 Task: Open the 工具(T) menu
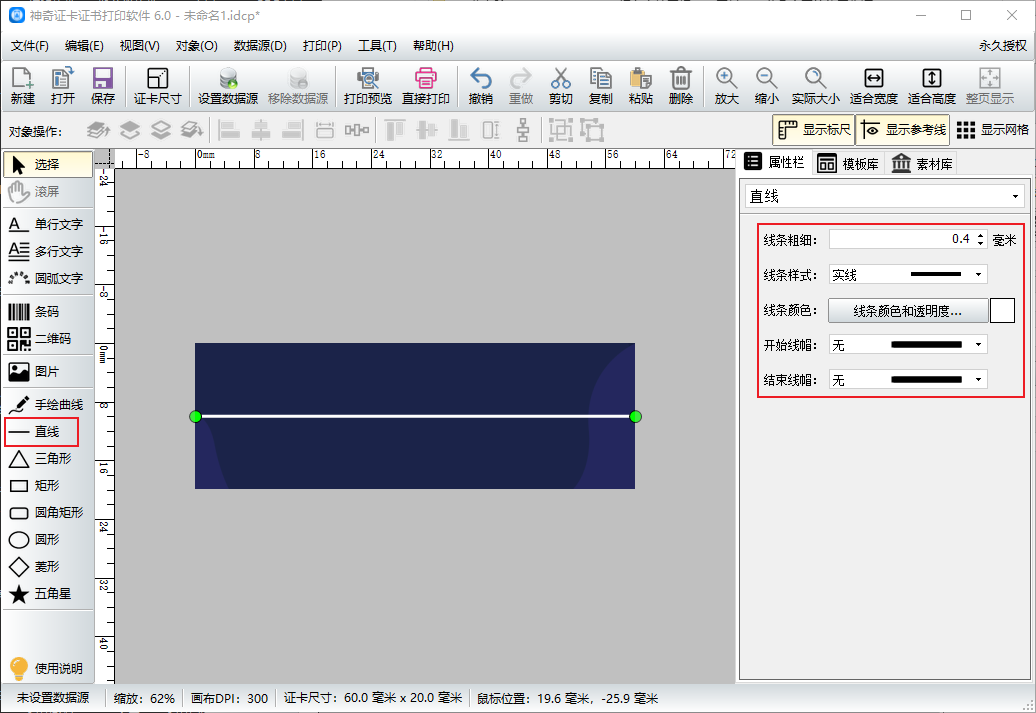[x=377, y=46]
